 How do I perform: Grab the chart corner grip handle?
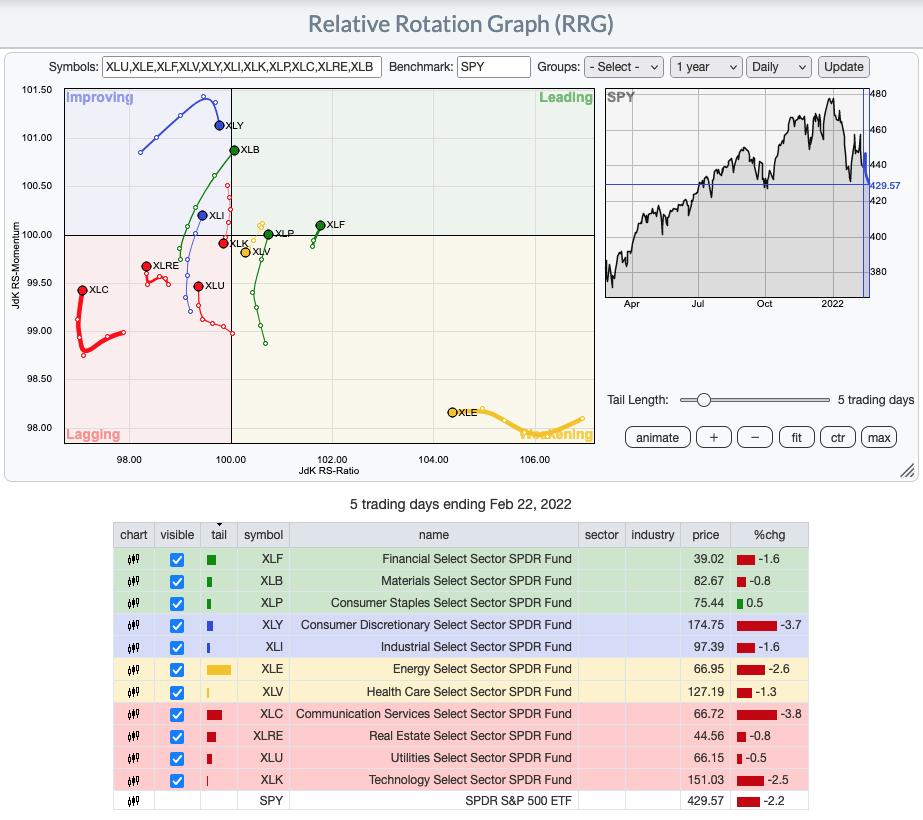point(907,470)
